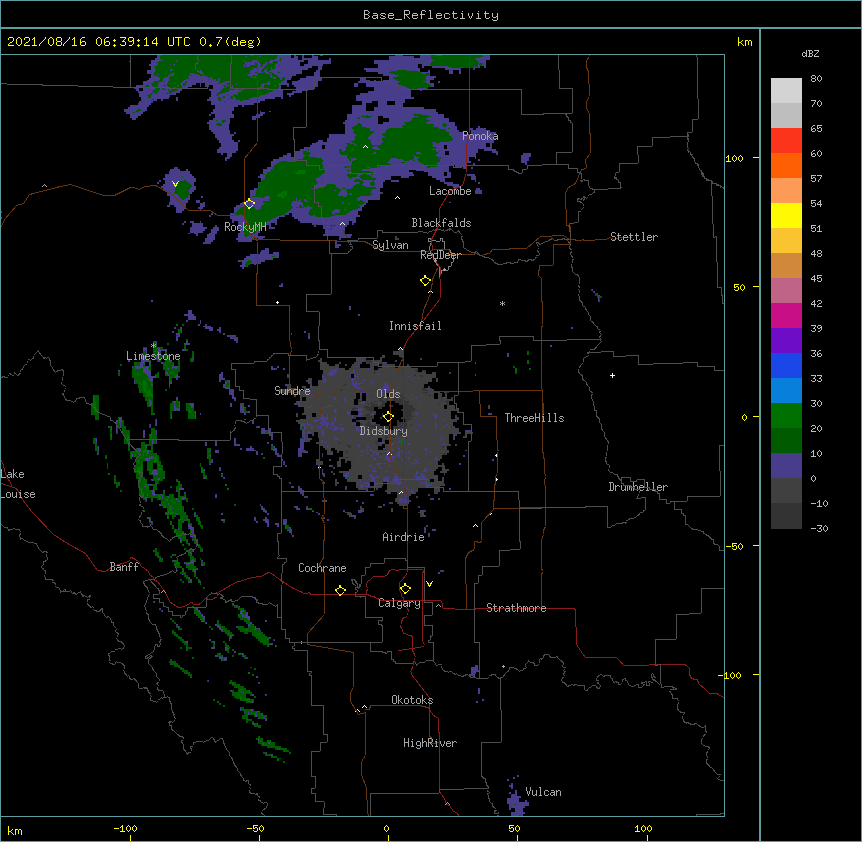
Task: Click the Ponoka city label
Action: [x=480, y=136]
